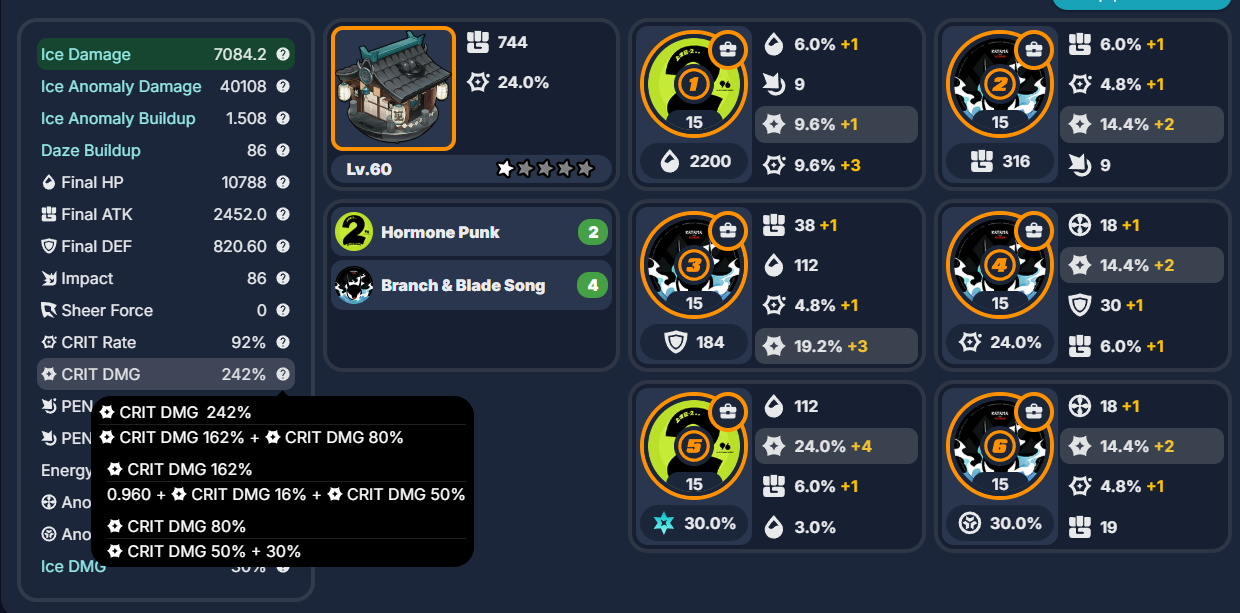1240x613 pixels.
Task: Open the W-Engine thumbnail image
Action: pos(393,88)
